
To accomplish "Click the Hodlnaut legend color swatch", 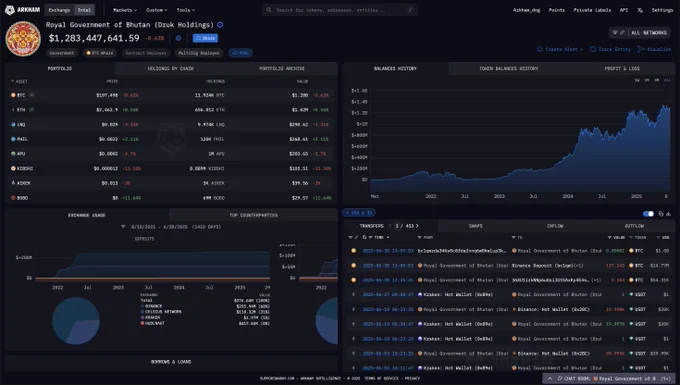I will [x=142, y=323].
